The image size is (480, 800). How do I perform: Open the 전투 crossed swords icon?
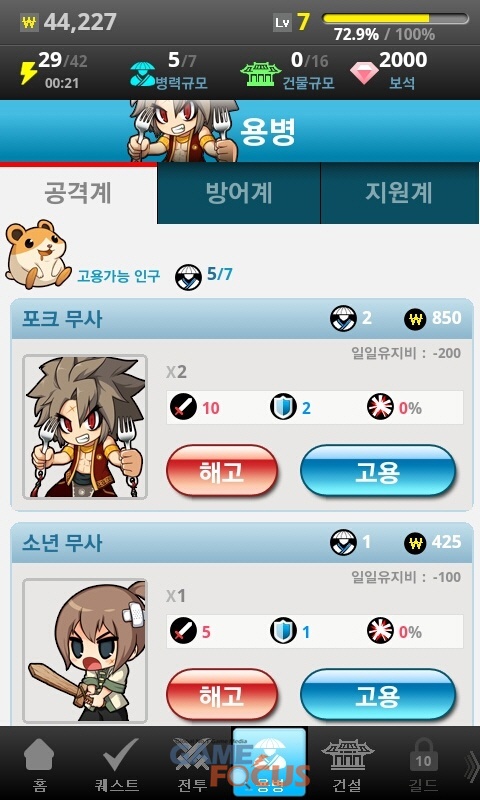[193, 755]
